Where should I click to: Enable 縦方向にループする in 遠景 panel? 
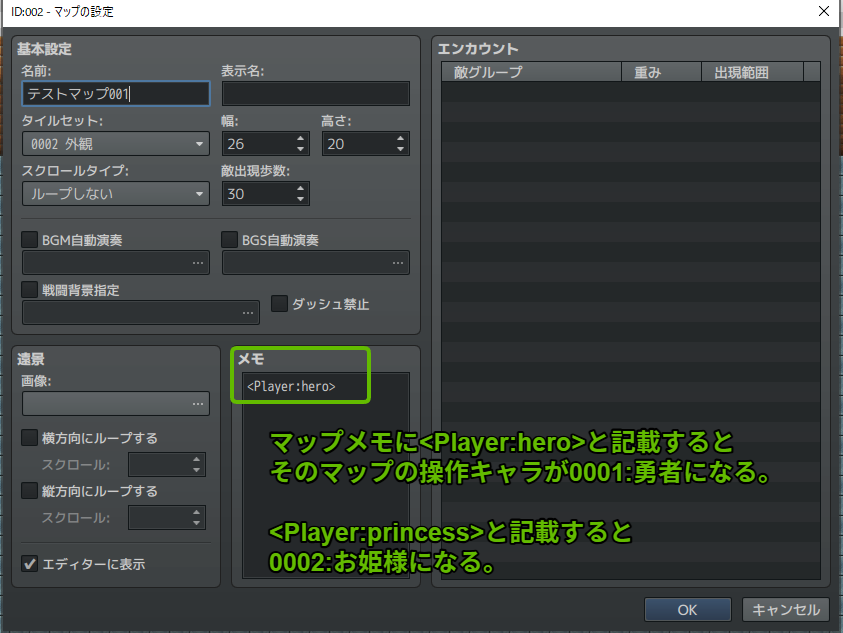point(28,492)
